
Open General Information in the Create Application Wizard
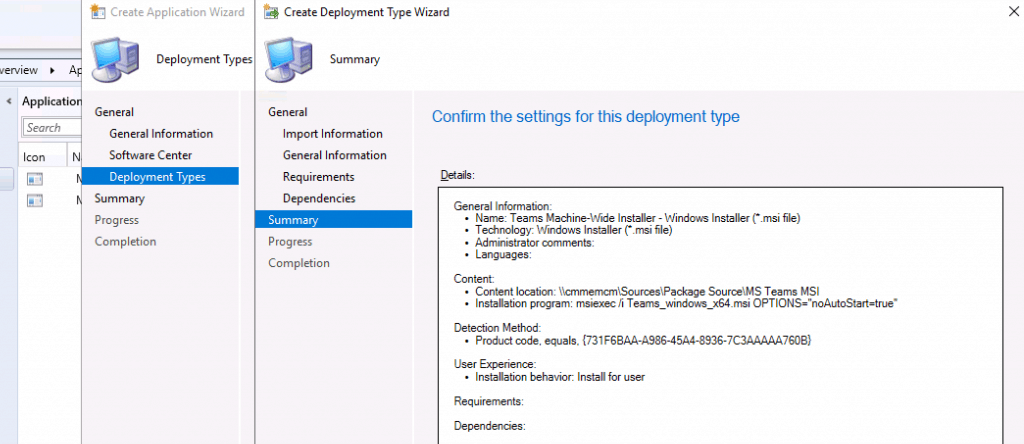161,133
